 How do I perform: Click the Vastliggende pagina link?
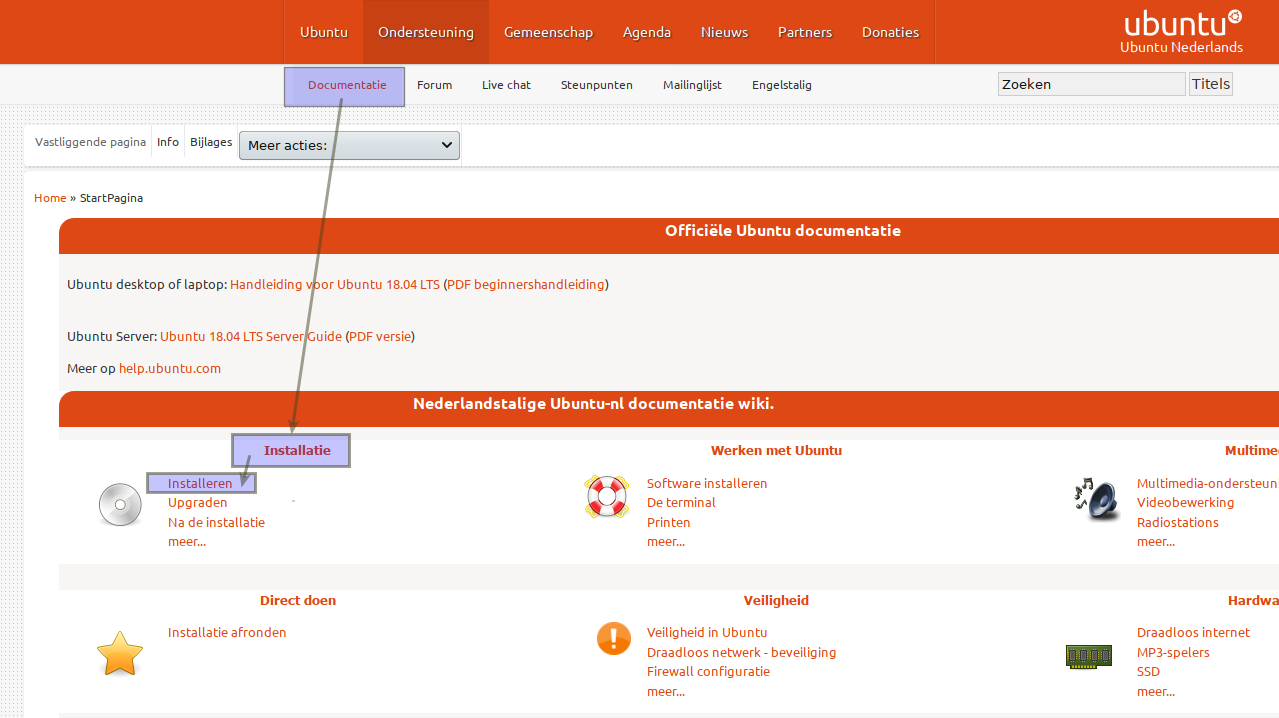(90, 142)
